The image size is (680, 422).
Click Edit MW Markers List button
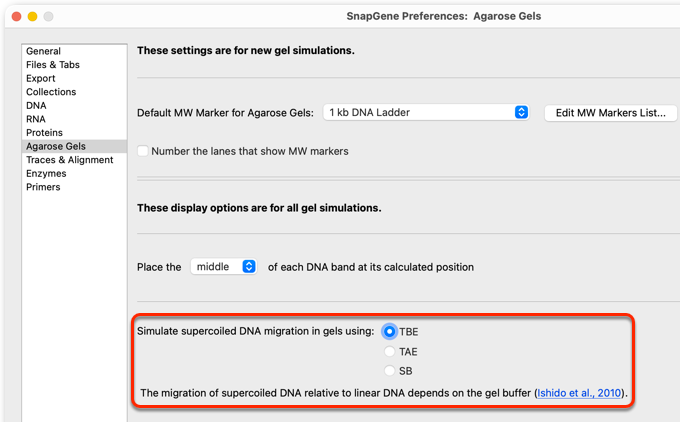tap(611, 113)
